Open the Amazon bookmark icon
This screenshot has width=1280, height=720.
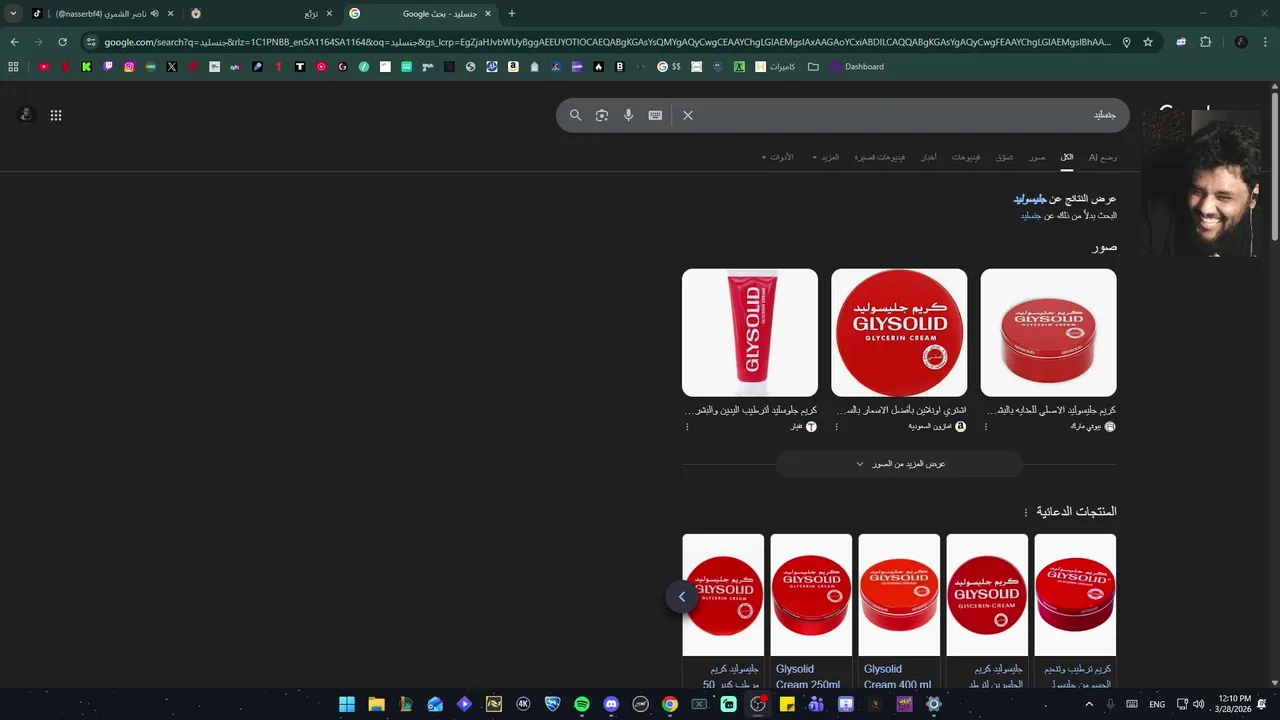513,67
